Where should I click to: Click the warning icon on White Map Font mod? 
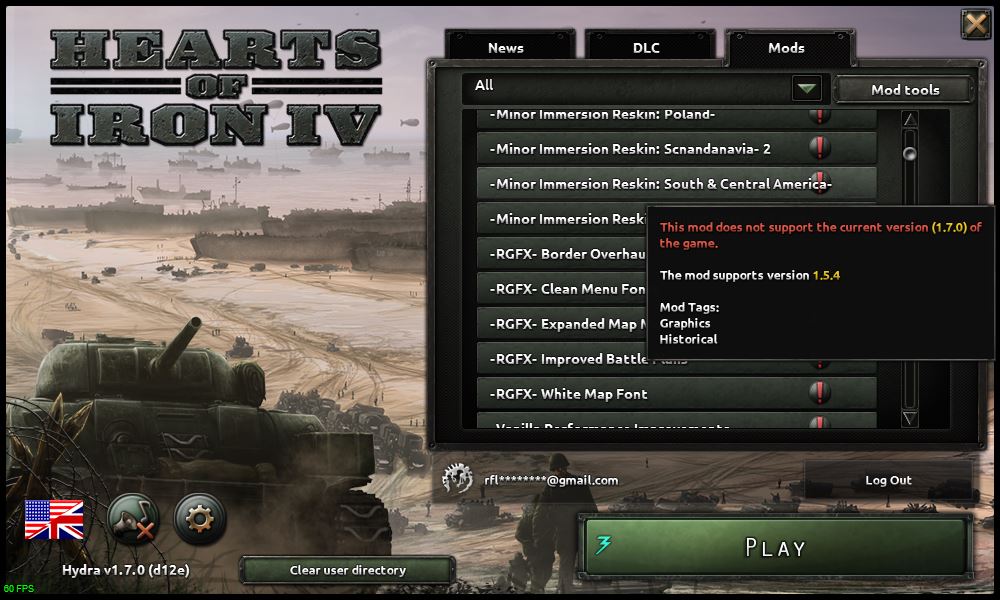820,393
